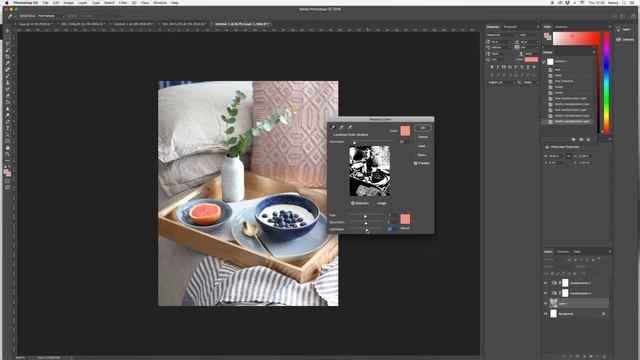
Task: Click the Background layer lock icon
Action: tap(603, 314)
